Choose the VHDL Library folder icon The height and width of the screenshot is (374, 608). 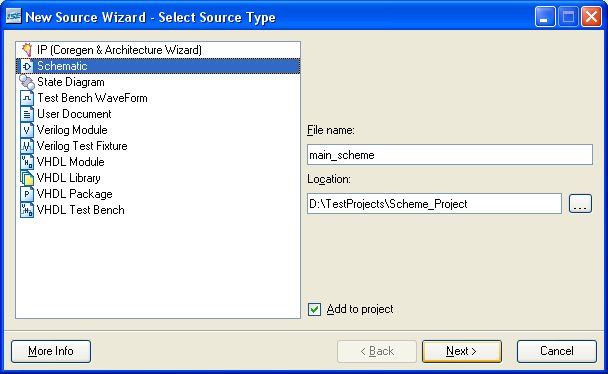click(27, 178)
